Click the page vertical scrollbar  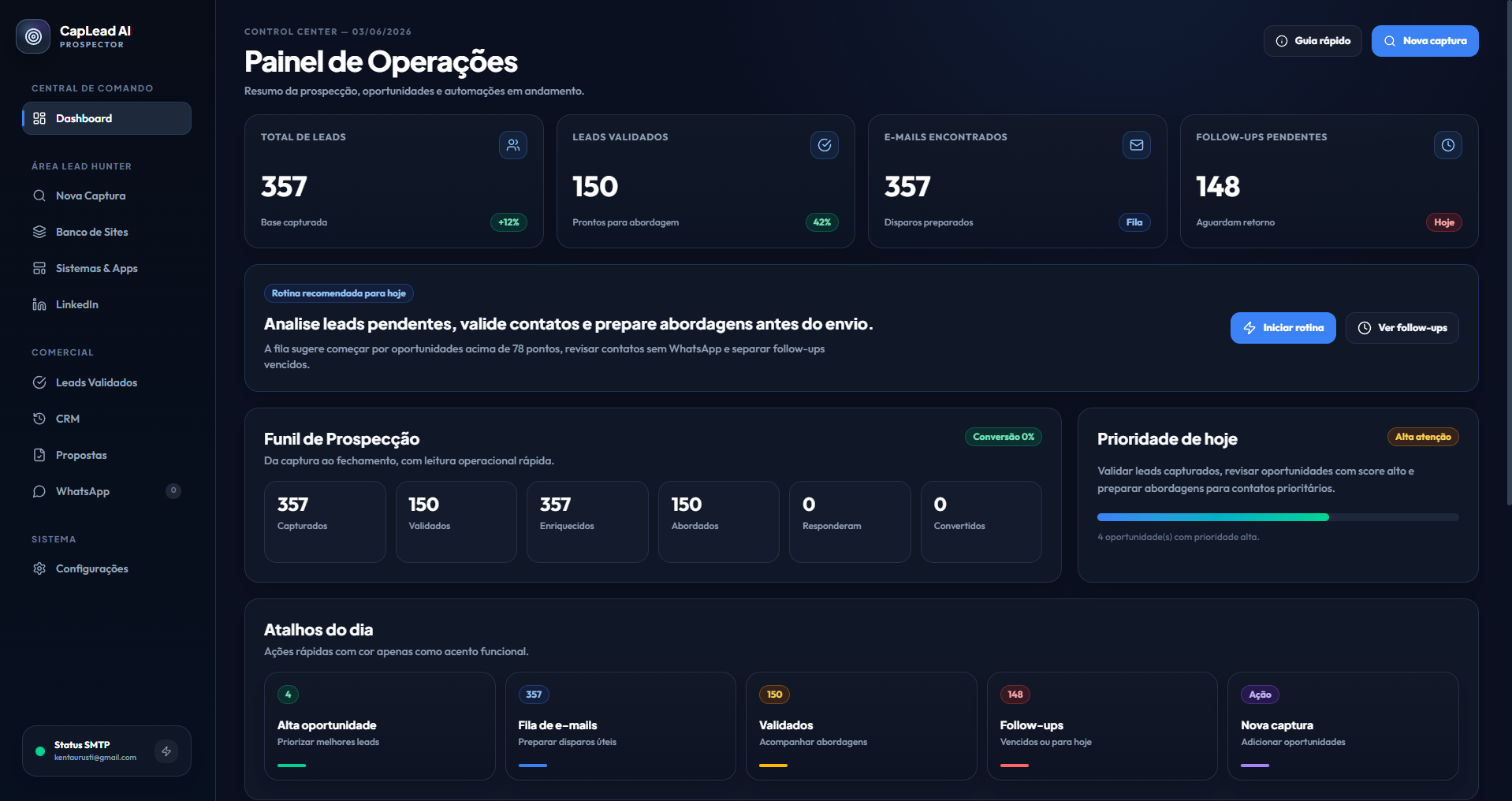pos(1508,252)
